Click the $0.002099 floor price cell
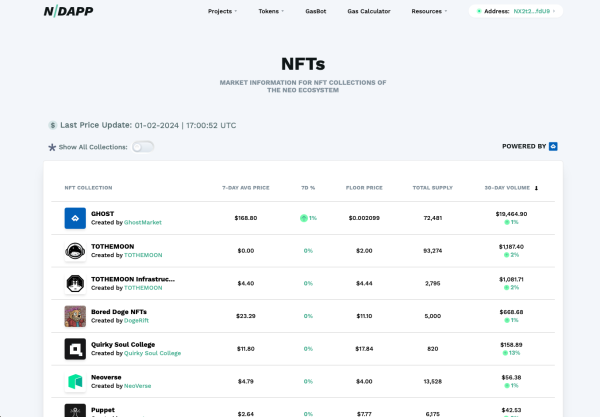This screenshot has height=417, width=600. click(364, 218)
